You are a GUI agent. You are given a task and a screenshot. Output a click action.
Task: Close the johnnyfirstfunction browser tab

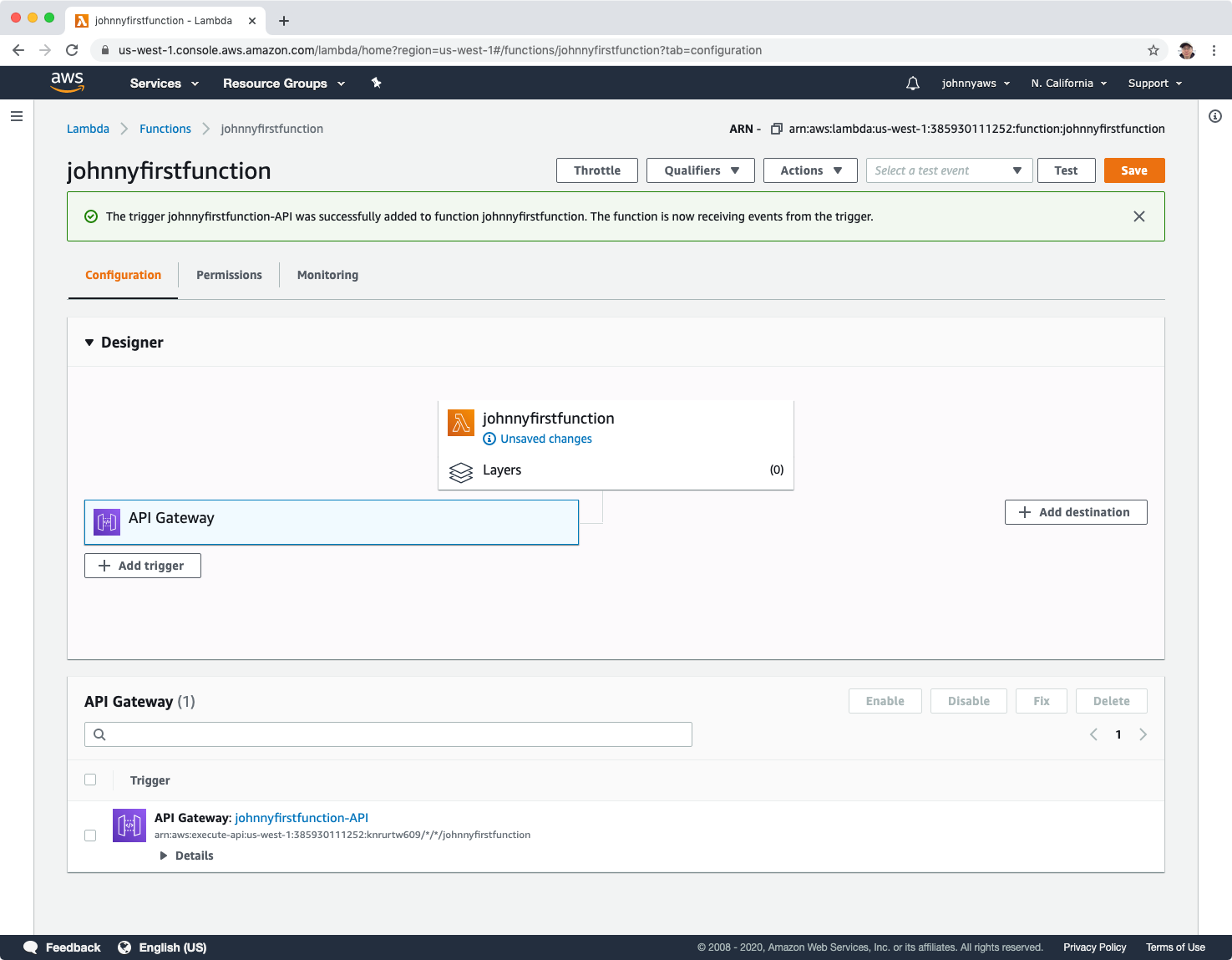coord(252,21)
